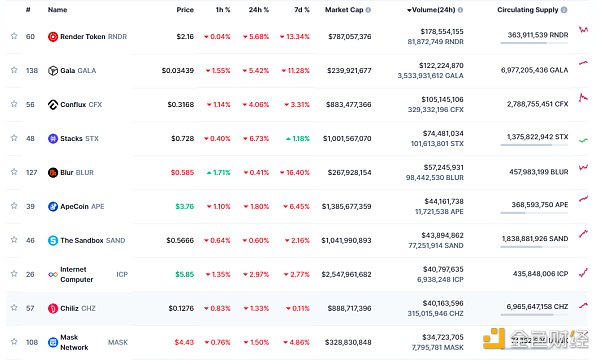The width and height of the screenshot is (600, 360).
Task: Sort by Name column header
Action: click(57, 10)
